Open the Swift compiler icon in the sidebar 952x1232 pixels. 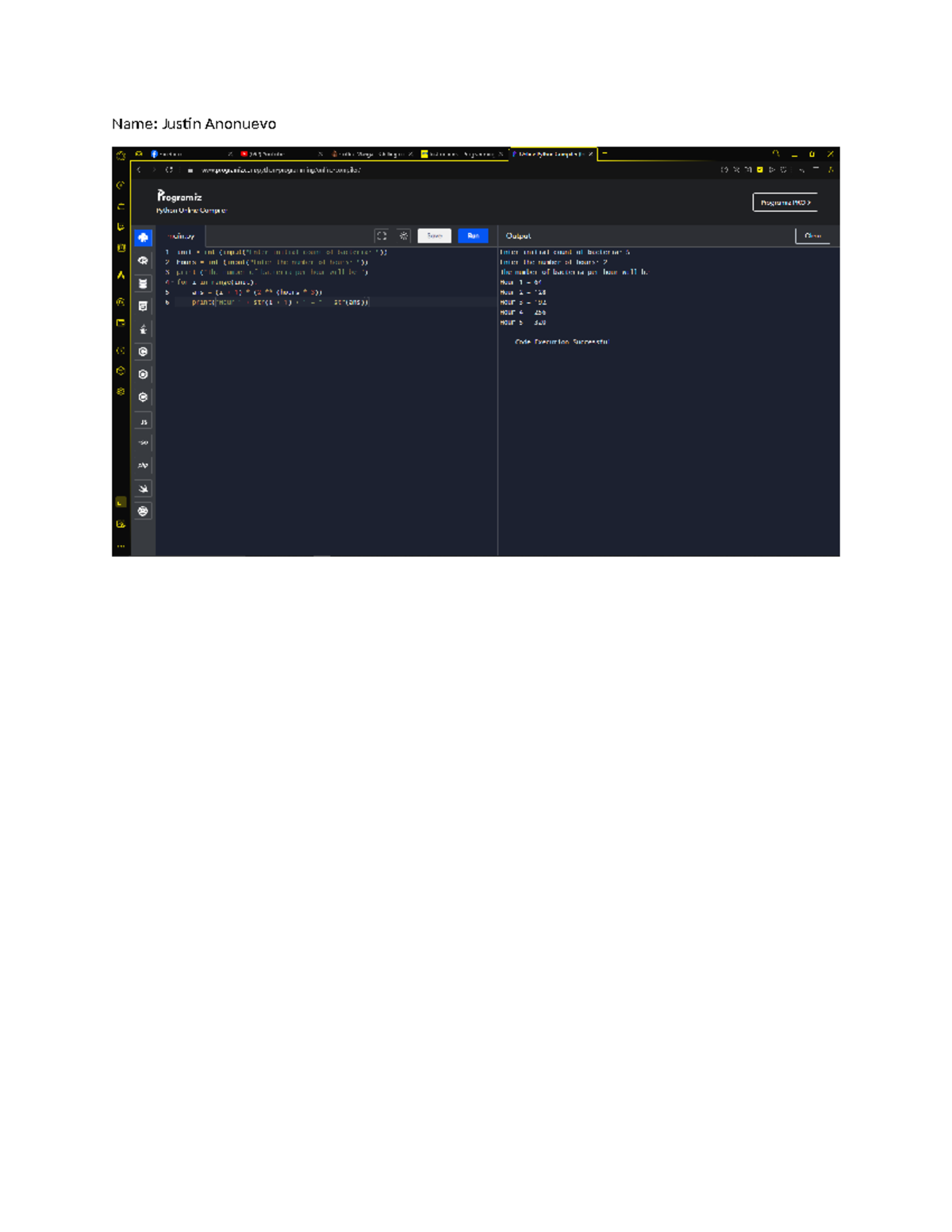143,489
